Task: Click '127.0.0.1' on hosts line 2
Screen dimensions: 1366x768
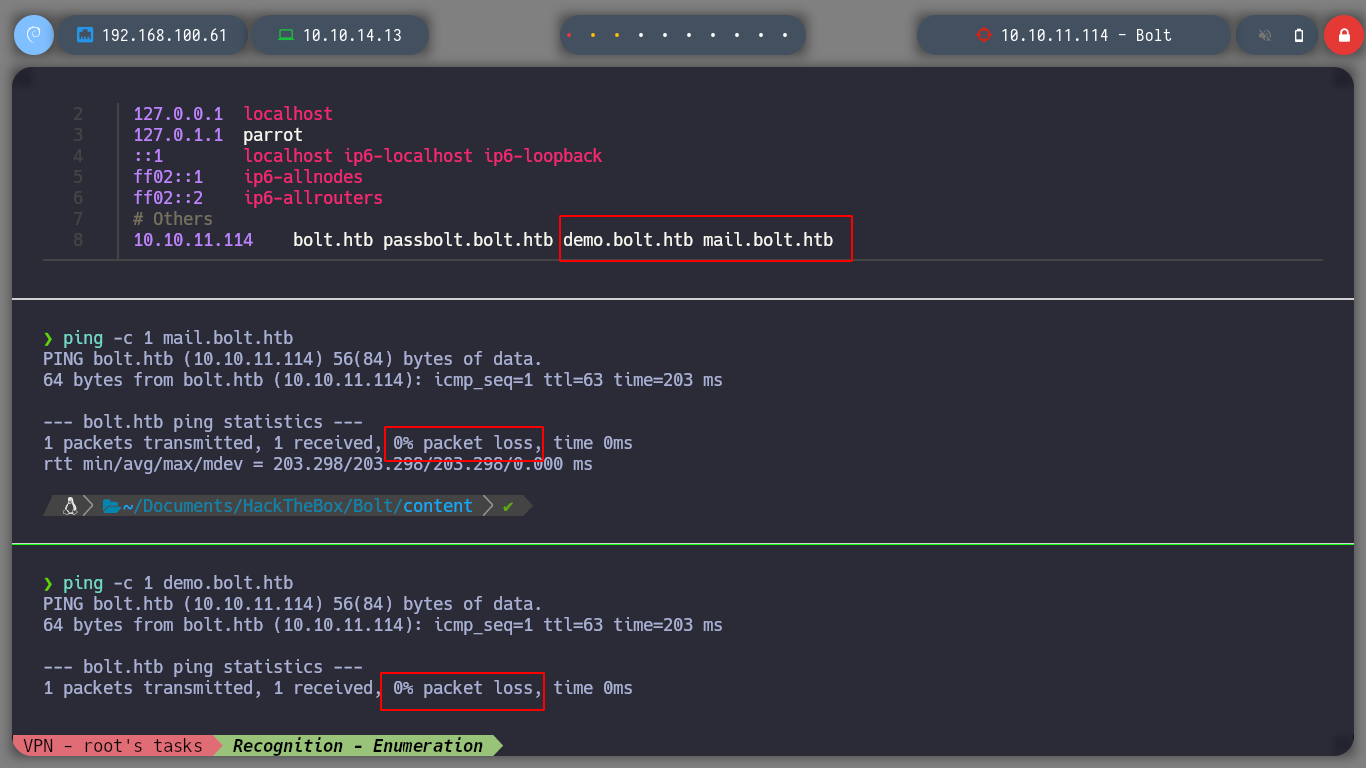Action: click(x=178, y=114)
